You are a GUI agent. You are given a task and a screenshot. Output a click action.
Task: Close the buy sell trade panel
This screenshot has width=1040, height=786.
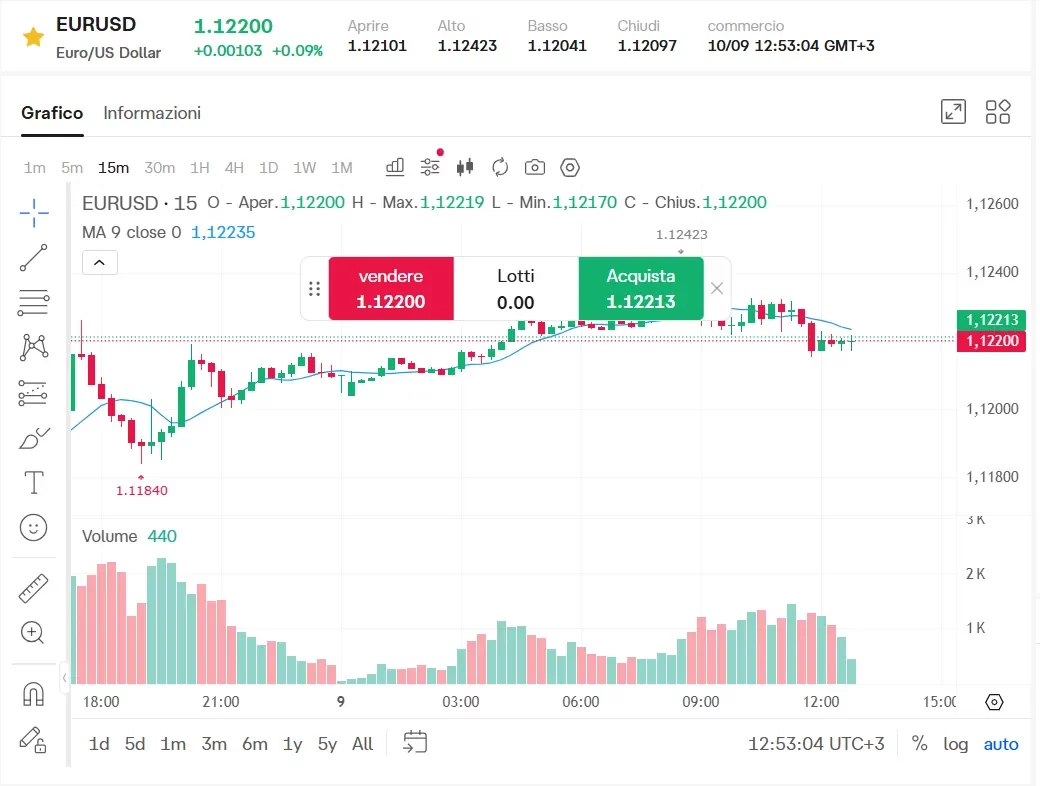pos(717,288)
